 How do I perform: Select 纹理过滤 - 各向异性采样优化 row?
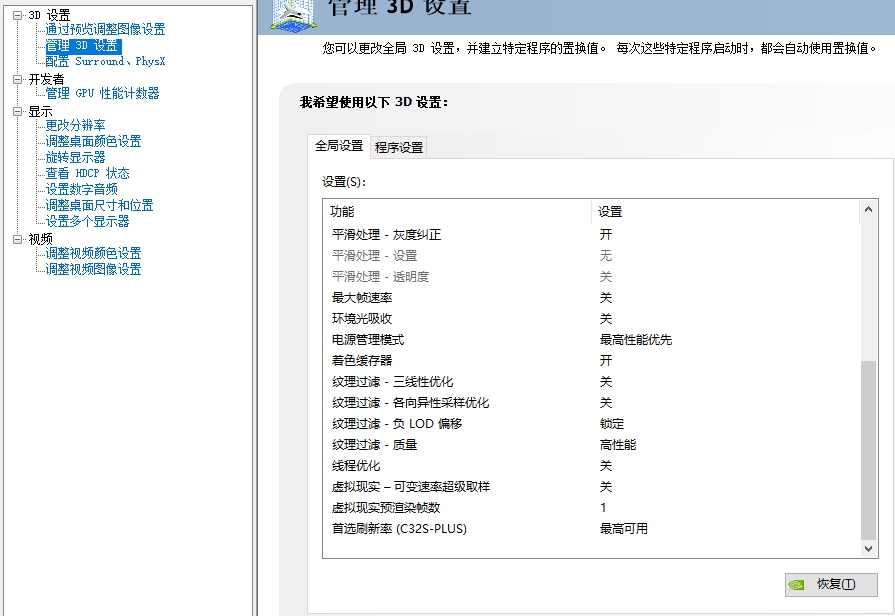click(x=591, y=402)
